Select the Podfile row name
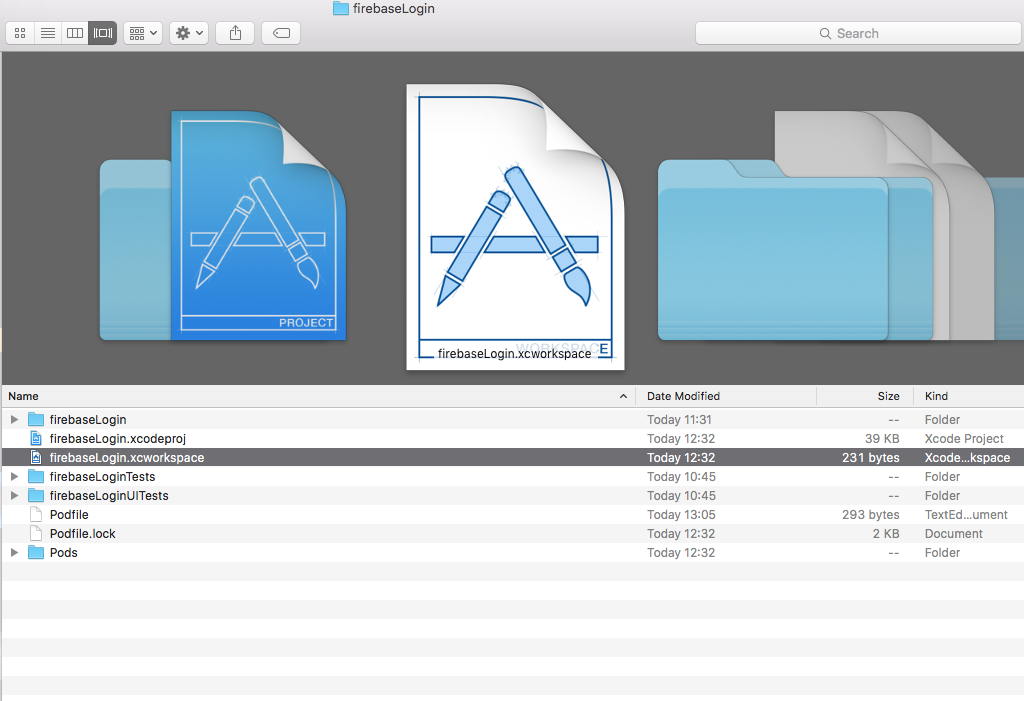The image size is (1024, 701). coord(69,514)
